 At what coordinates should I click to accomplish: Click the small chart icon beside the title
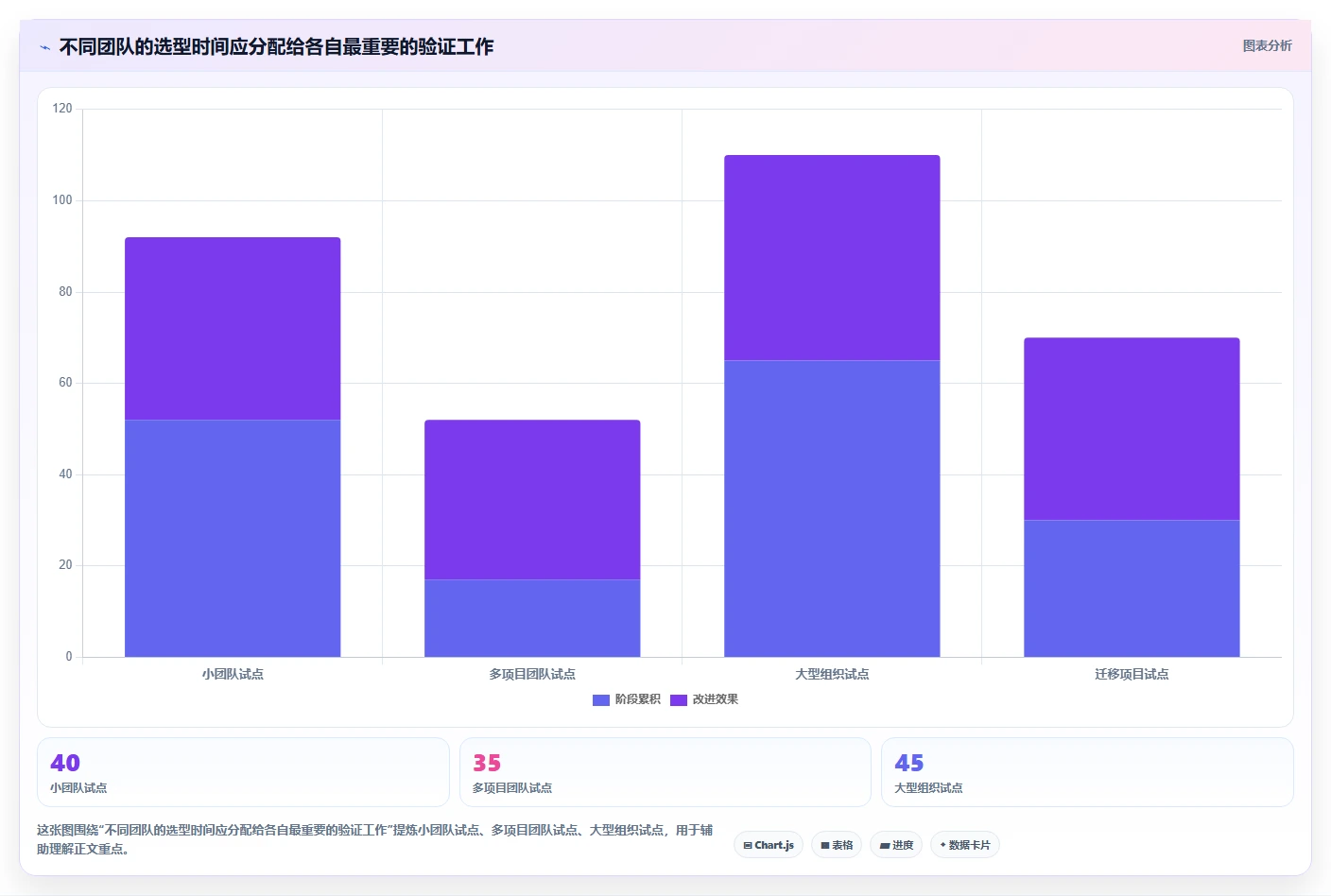(x=44, y=47)
